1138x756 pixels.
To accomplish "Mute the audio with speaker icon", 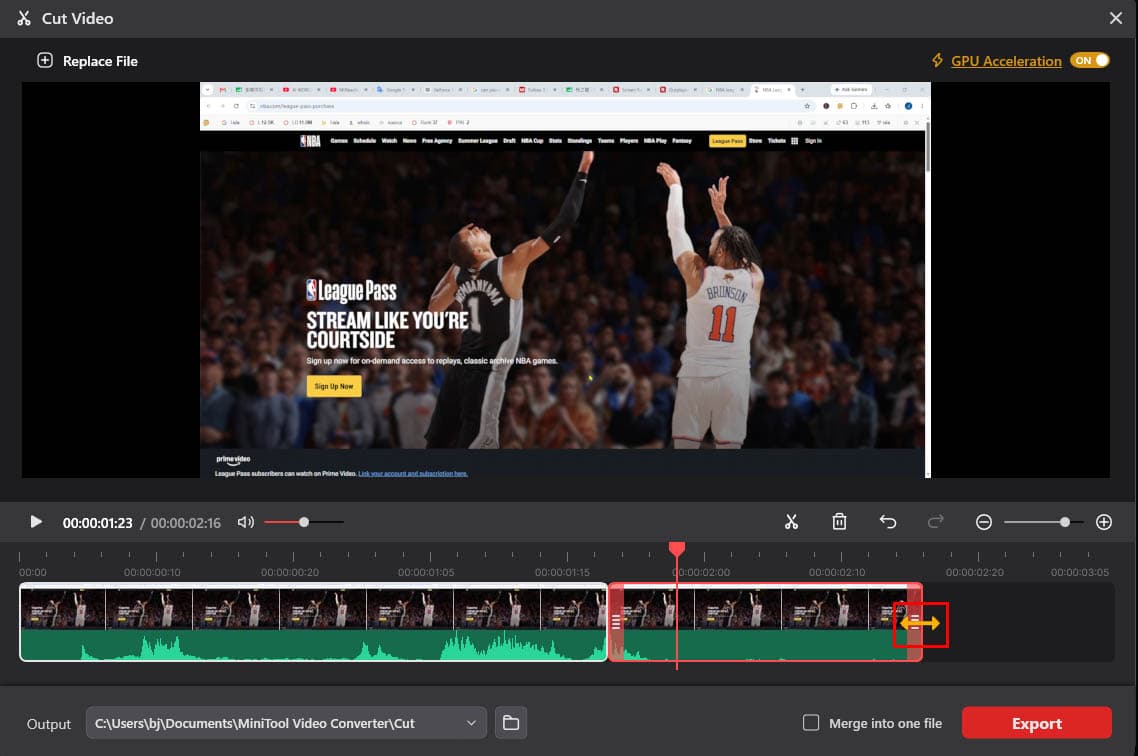I will (245, 522).
